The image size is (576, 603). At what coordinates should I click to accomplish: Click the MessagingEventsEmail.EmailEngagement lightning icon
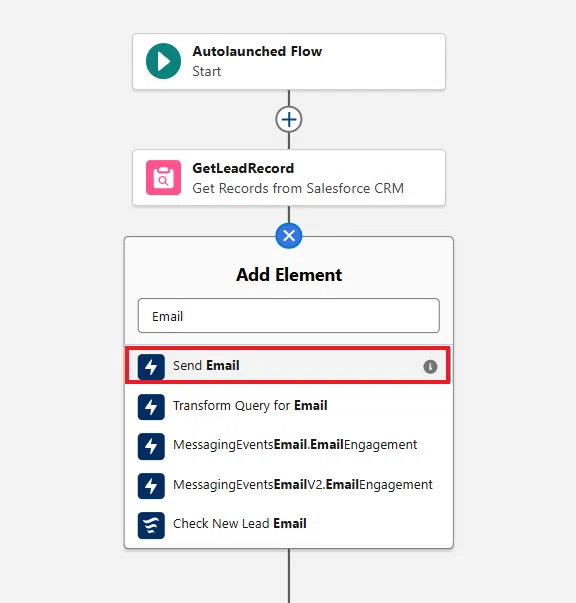pyautogui.click(x=151, y=446)
